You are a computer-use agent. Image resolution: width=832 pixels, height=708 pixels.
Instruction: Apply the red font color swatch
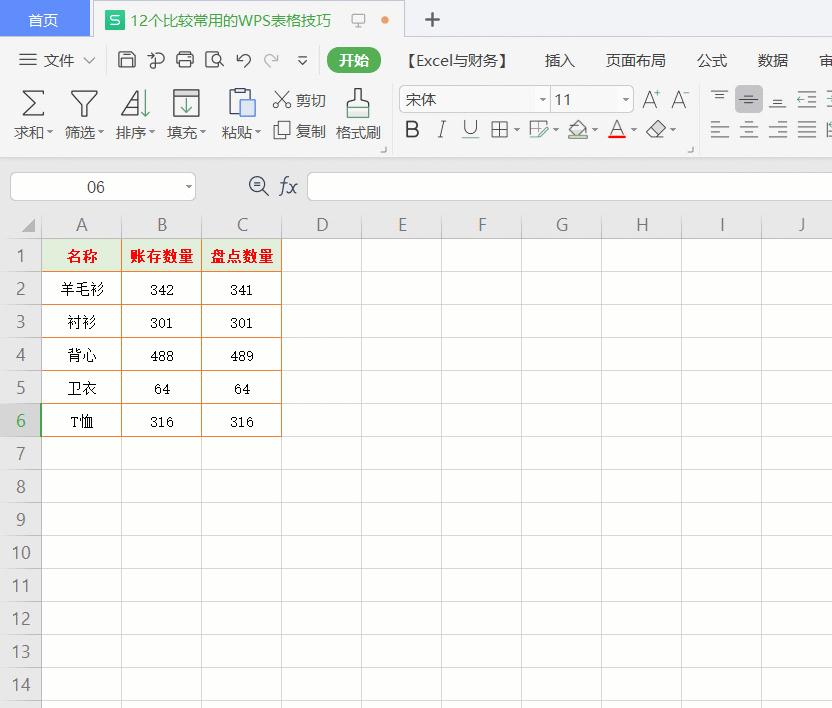[616, 130]
